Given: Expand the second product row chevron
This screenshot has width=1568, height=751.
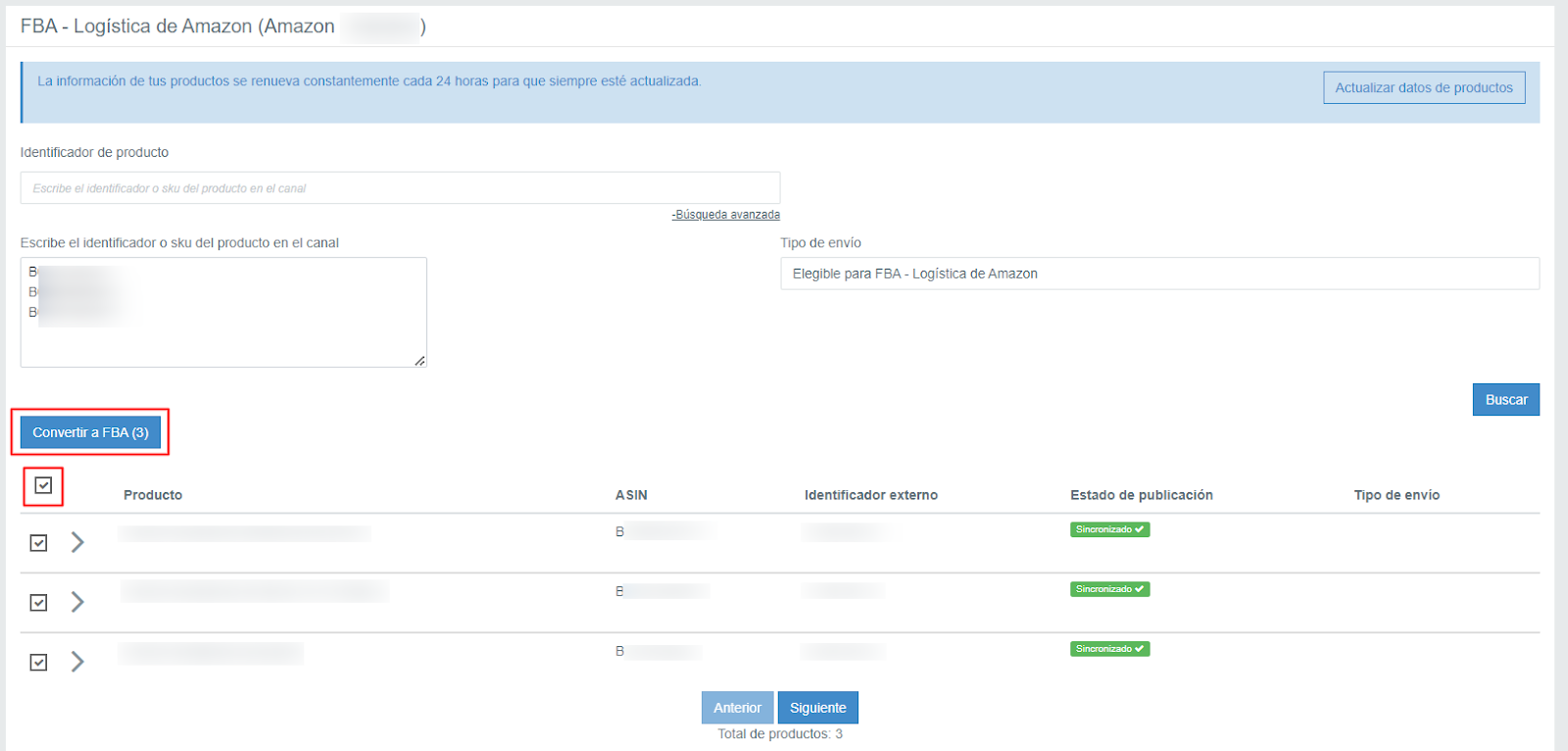Looking at the screenshot, I should 77,602.
